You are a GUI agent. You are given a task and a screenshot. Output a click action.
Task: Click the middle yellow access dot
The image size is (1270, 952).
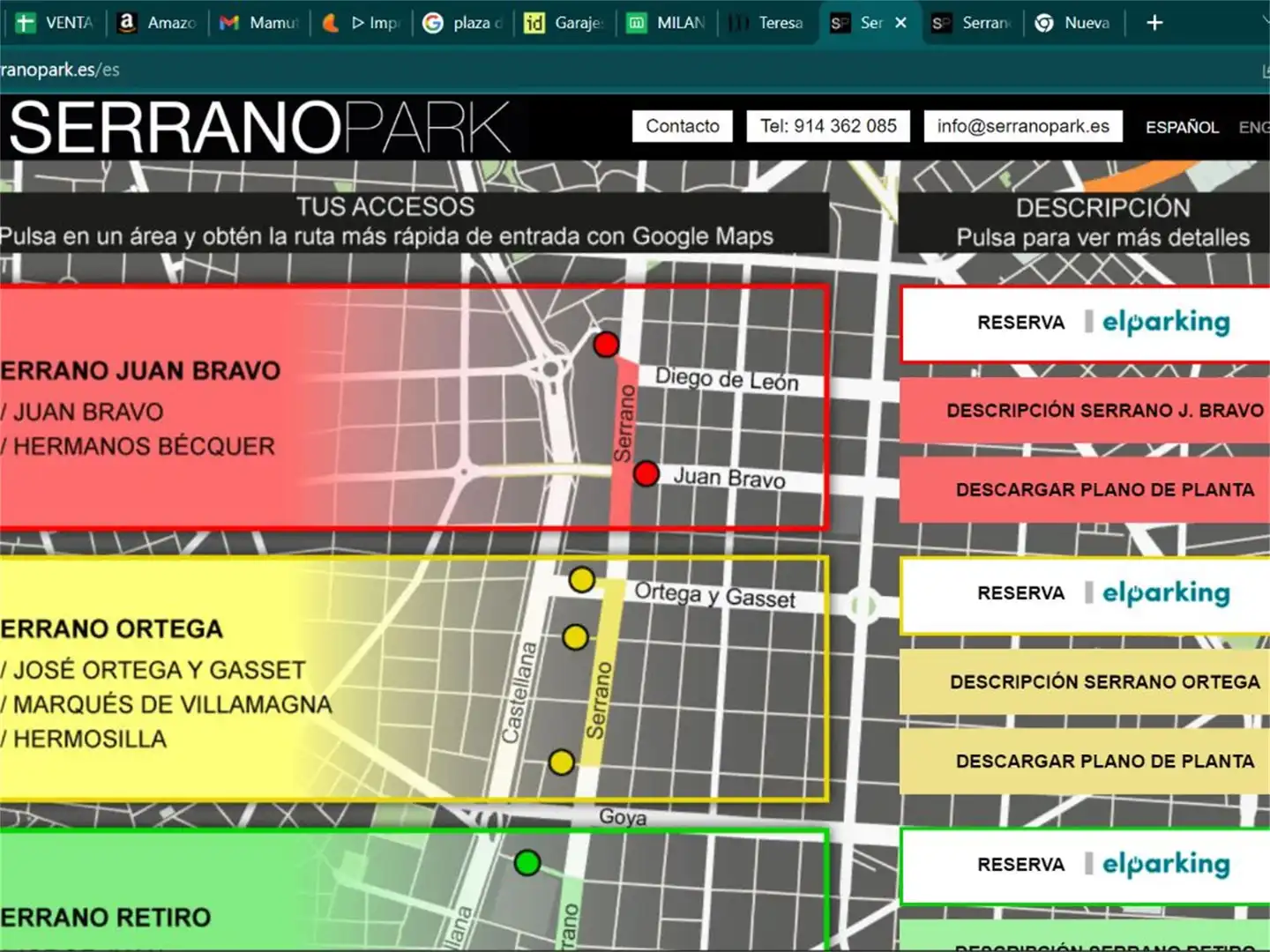575,636
